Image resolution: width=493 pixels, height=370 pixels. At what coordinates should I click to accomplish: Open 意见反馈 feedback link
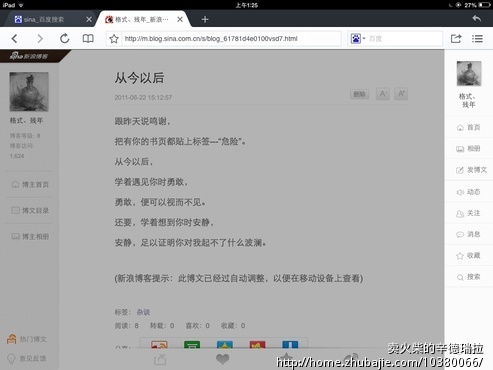(x=27, y=358)
